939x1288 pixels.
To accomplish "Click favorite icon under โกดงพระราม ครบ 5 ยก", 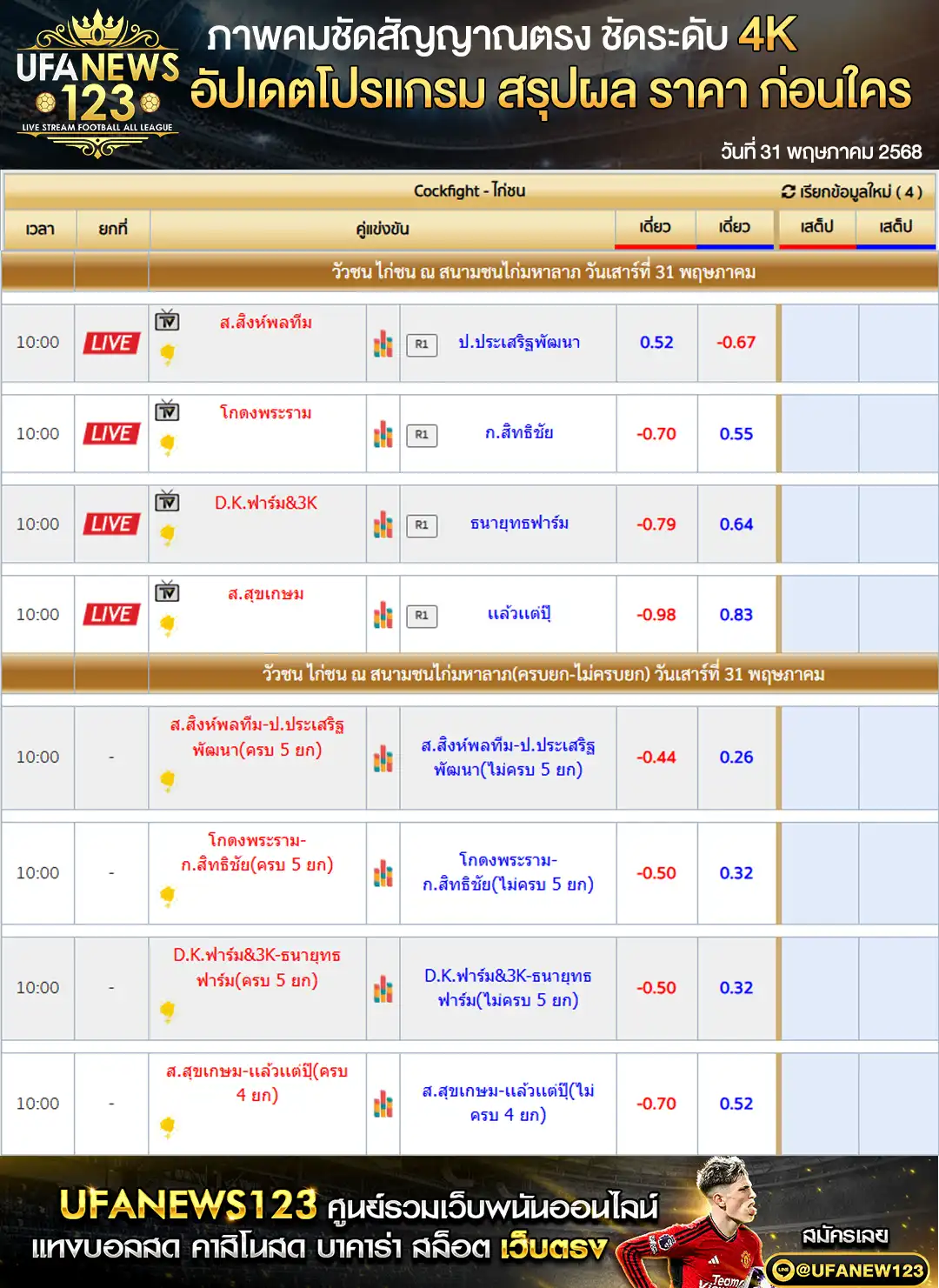I will (x=167, y=895).
